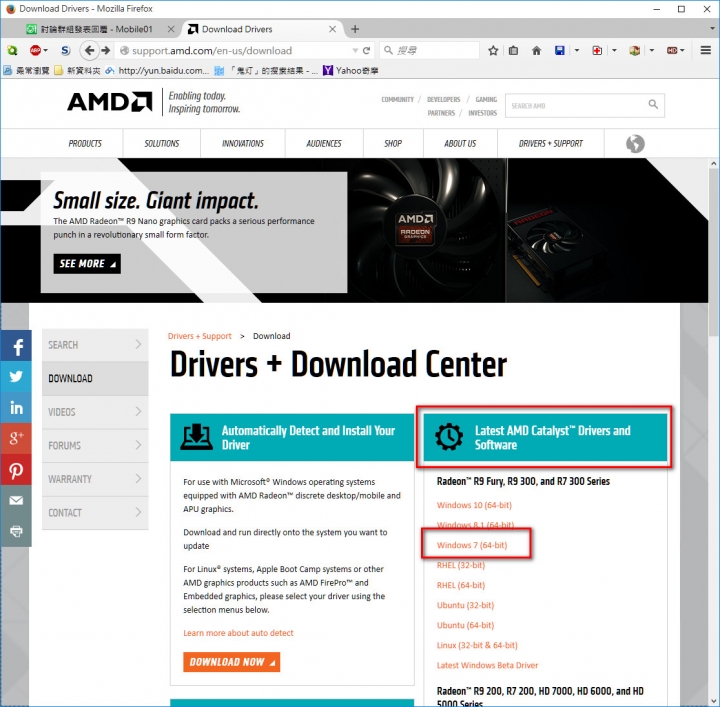
Task: Click the AMD logo
Action: click(x=109, y=102)
